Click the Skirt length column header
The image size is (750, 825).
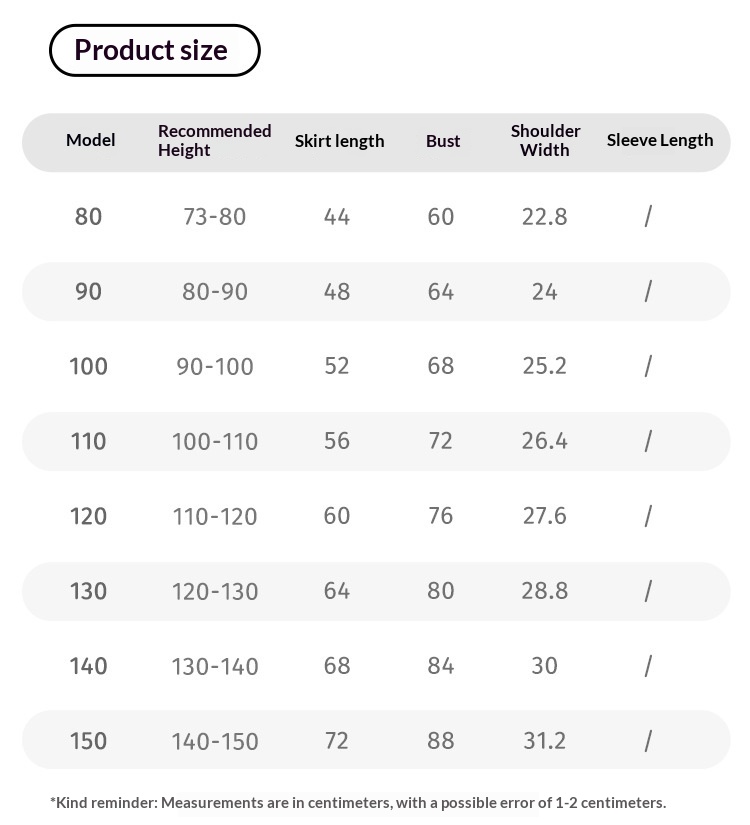pos(339,141)
